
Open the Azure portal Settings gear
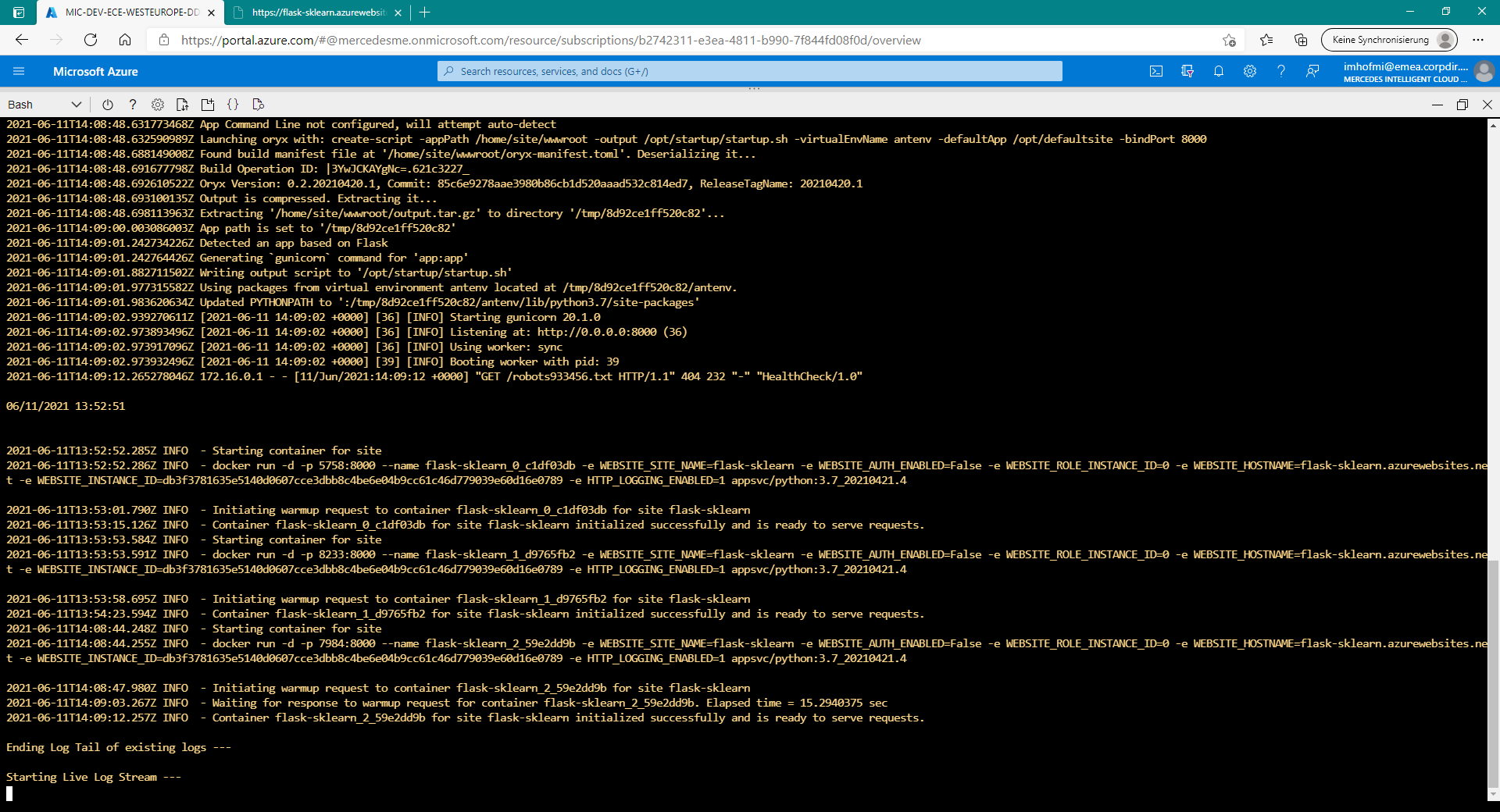1250,71
